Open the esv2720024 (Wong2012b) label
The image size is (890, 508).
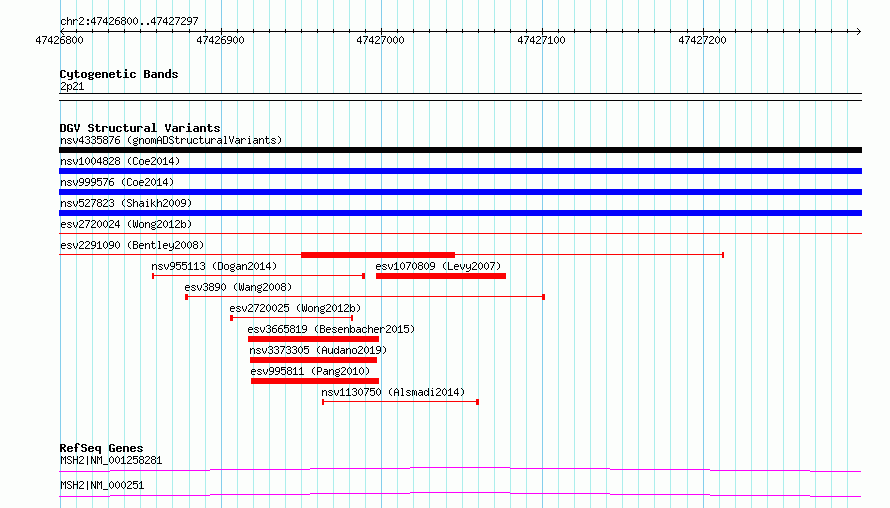[x=126, y=224]
